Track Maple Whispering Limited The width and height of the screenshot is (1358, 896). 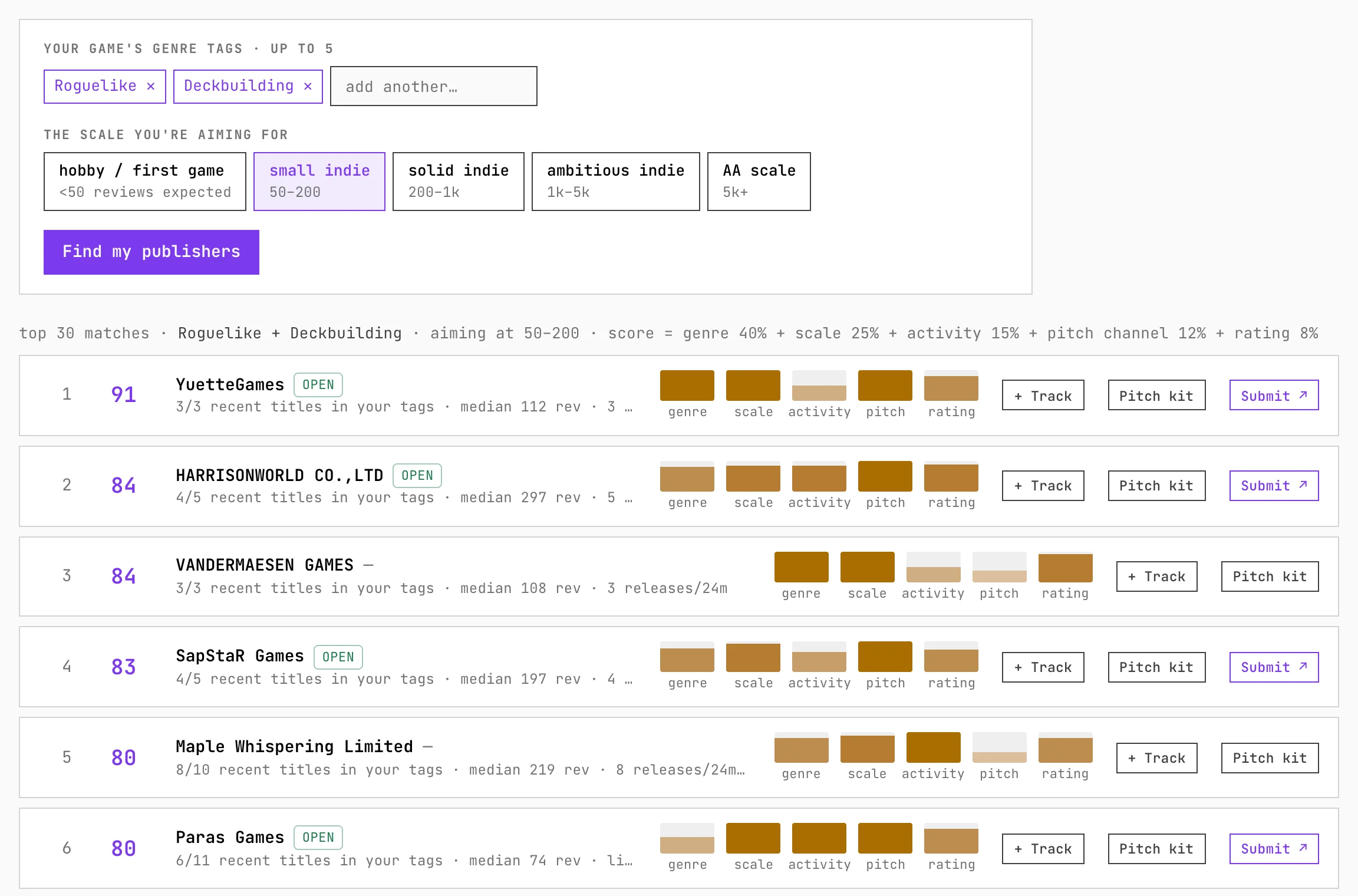point(1157,758)
